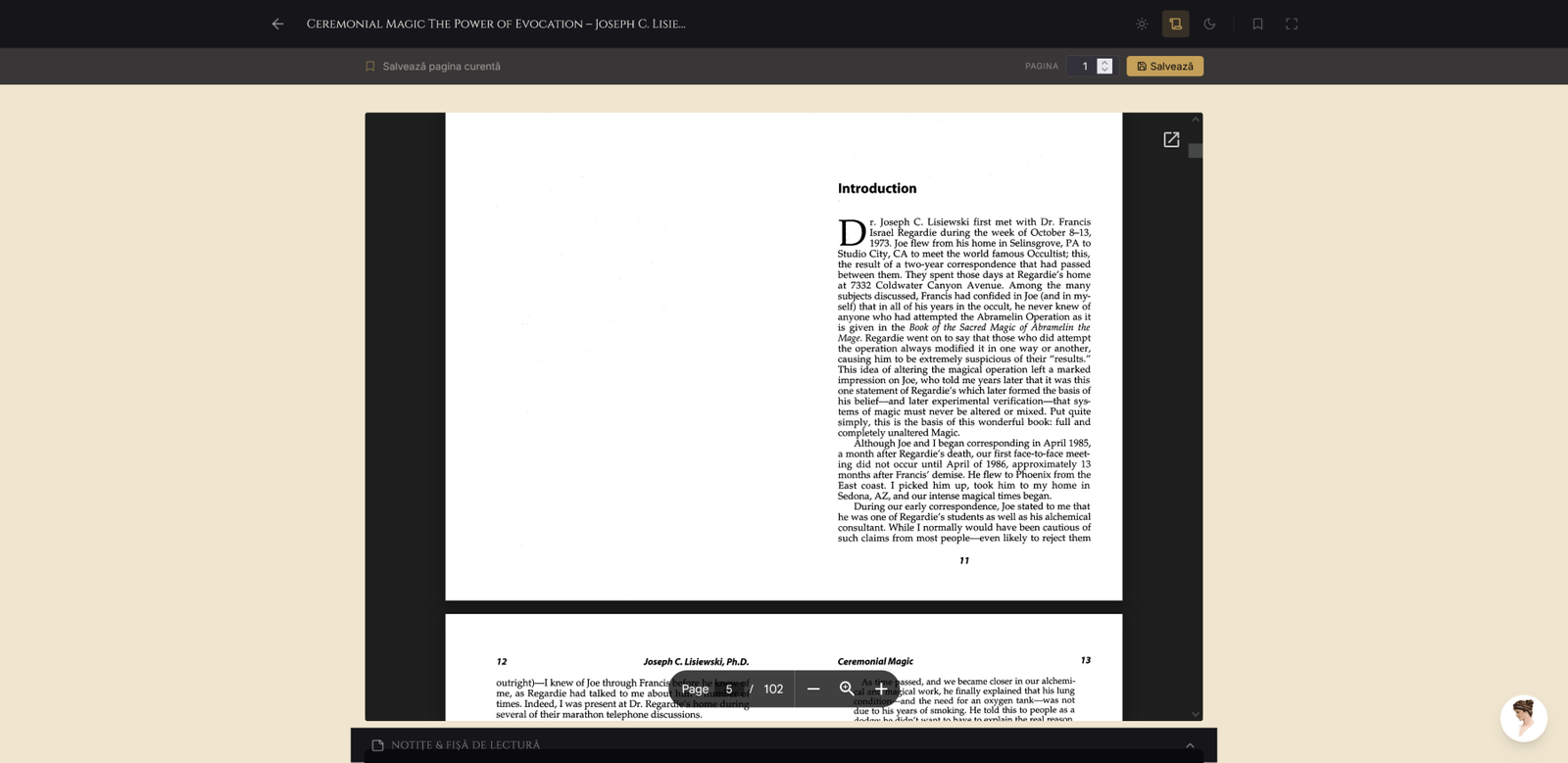Click the PDF viewer scrollbar thumb
1568x763 pixels.
(1196, 151)
